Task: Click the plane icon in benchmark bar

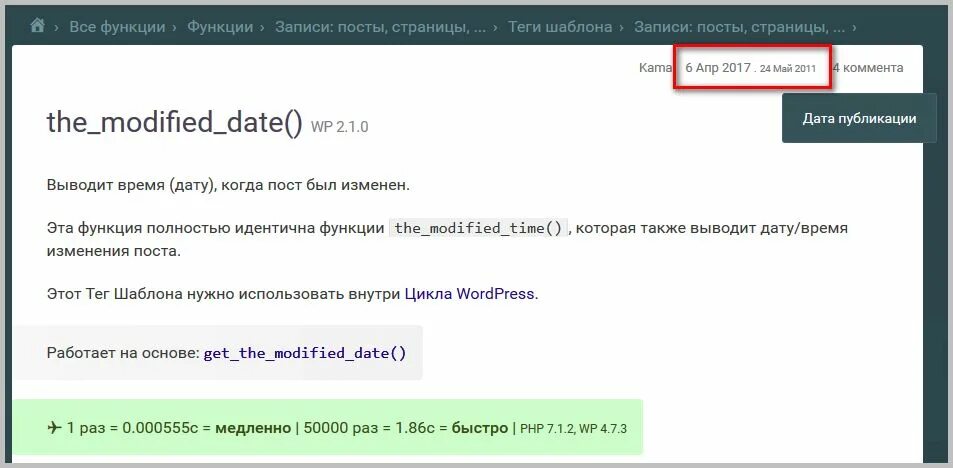Action: 55,428
